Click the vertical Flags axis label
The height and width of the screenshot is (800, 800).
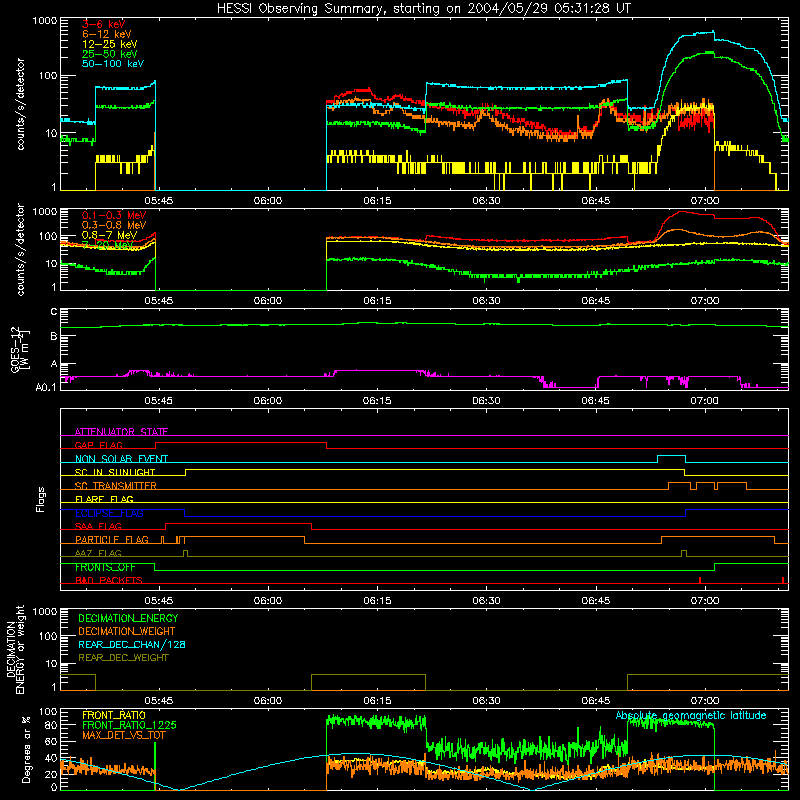[41, 499]
